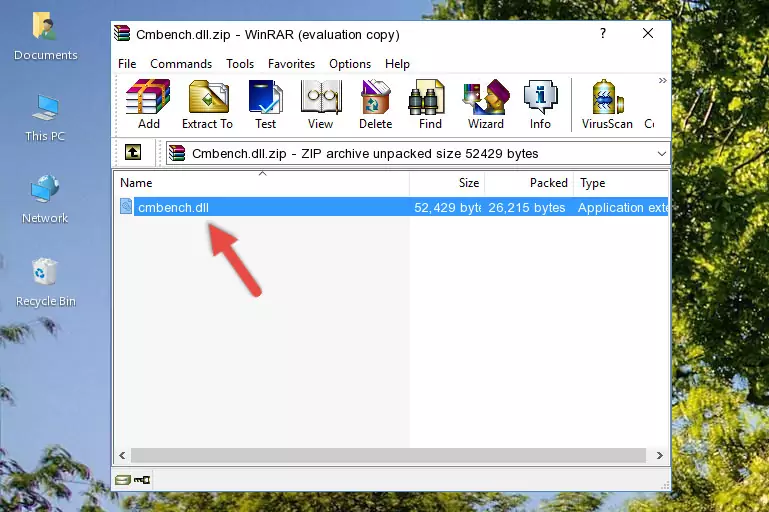Image resolution: width=769 pixels, height=512 pixels.
Task: Click the disk drive status bar icon
Action: [x=123, y=480]
